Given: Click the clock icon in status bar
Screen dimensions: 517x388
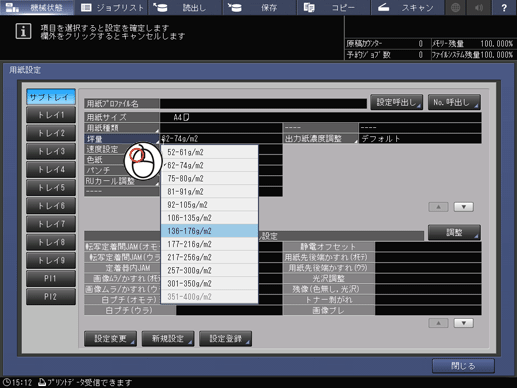Looking at the screenshot, I should (x=6, y=382).
